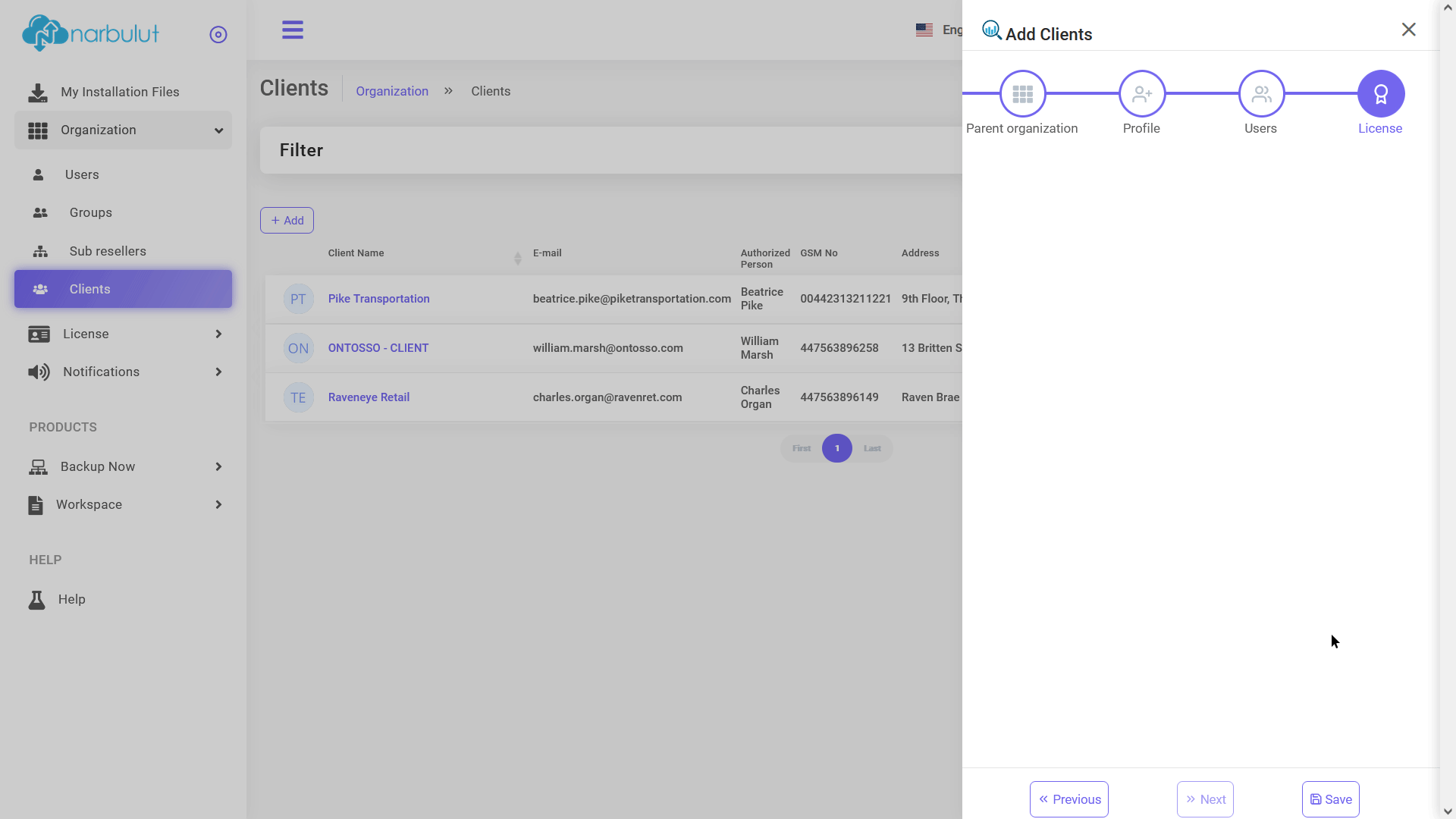The width and height of the screenshot is (1456, 819).
Task: Close the Add Clients panel
Action: pos(1409,30)
